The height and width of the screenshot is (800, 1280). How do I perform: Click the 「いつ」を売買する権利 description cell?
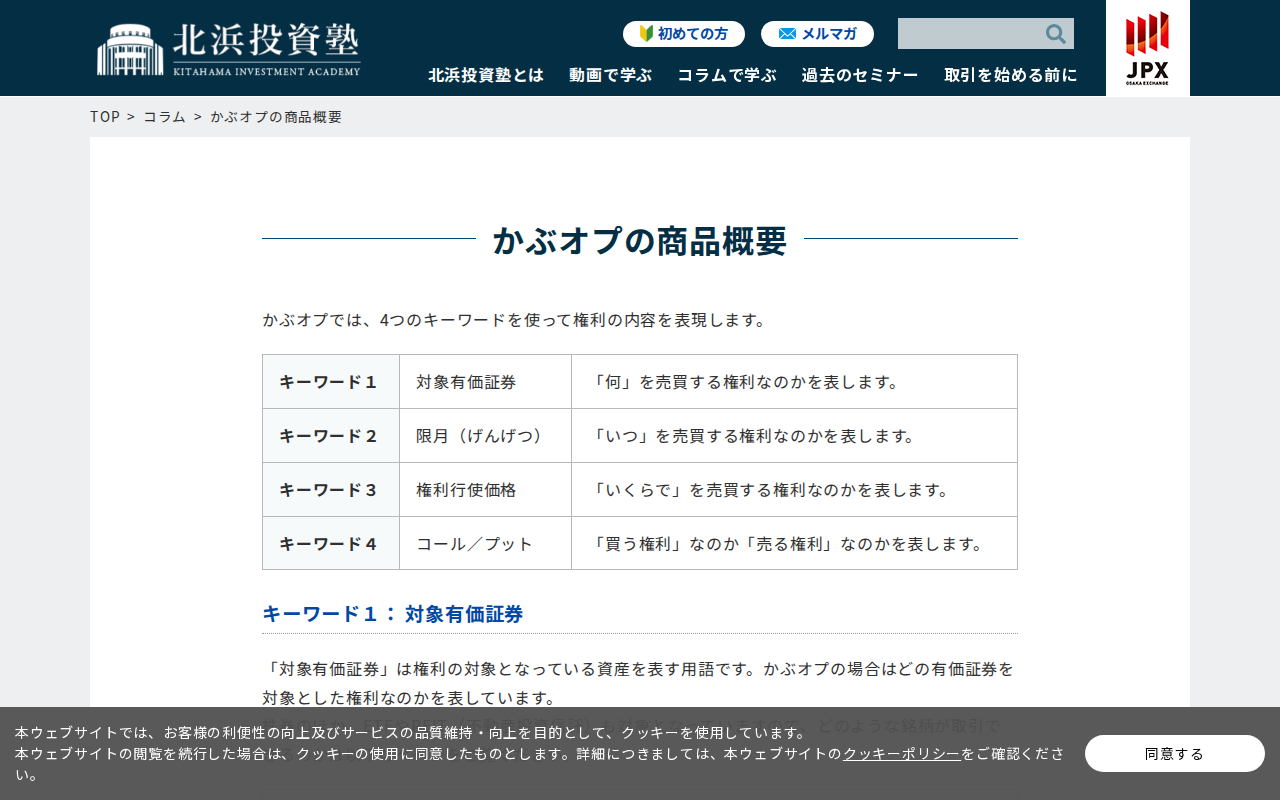[x=795, y=436]
